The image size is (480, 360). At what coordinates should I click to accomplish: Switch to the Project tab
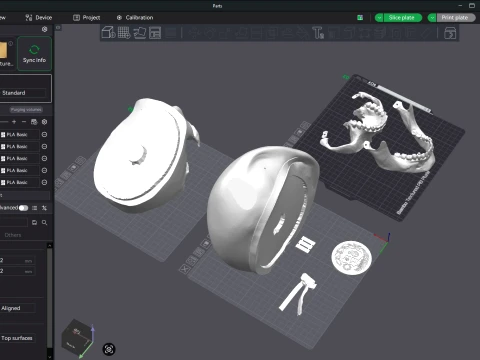pos(87,18)
